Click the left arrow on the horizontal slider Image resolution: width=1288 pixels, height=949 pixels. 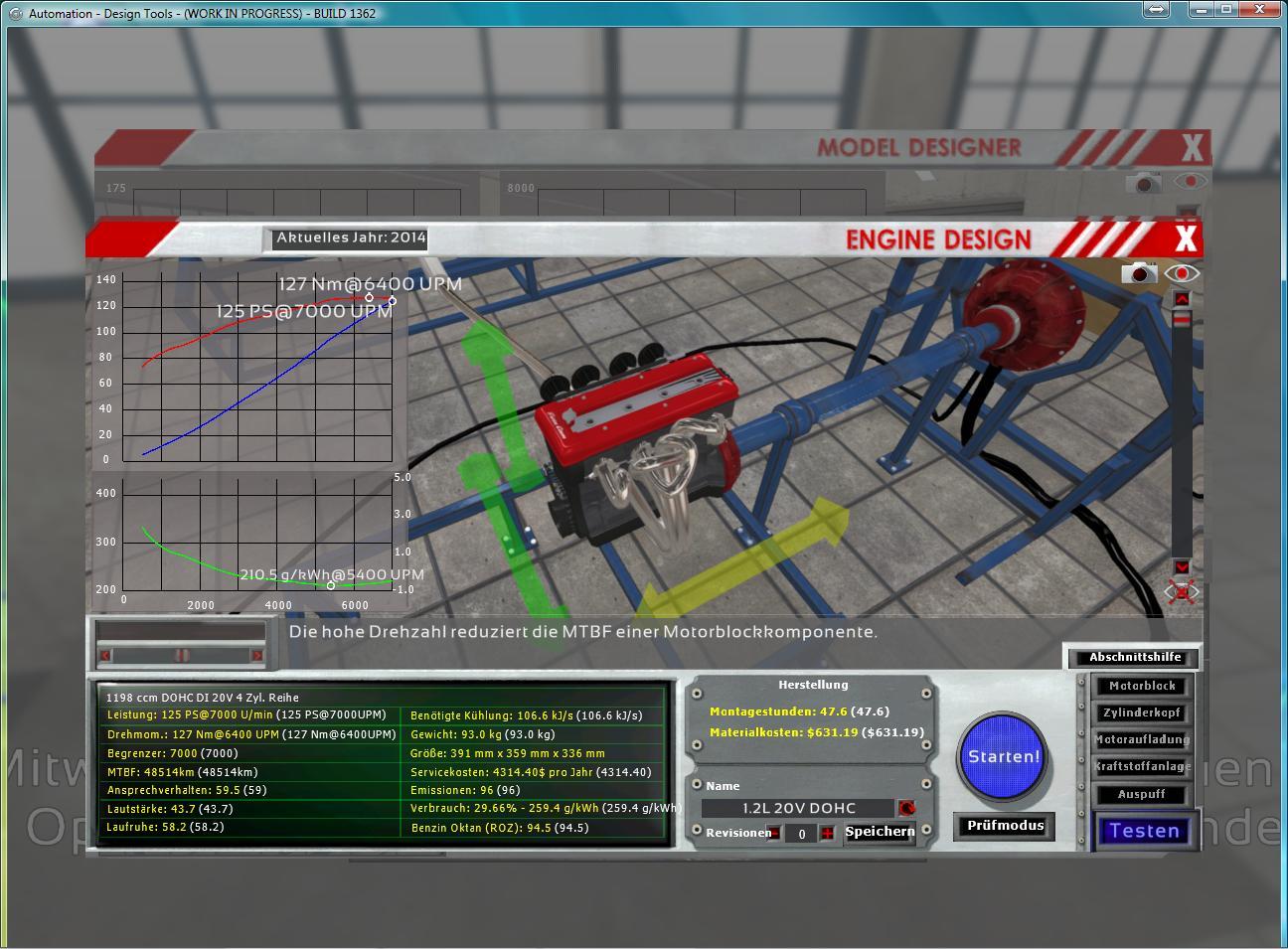coord(105,655)
